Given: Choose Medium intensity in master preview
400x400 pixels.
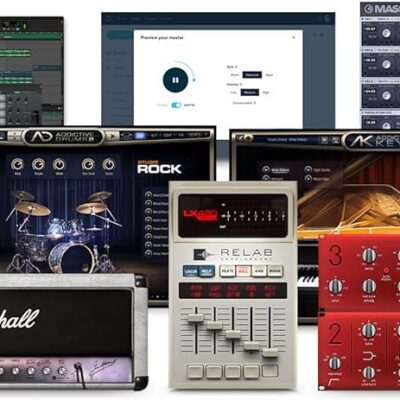Looking at the screenshot, I should (250, 92).
